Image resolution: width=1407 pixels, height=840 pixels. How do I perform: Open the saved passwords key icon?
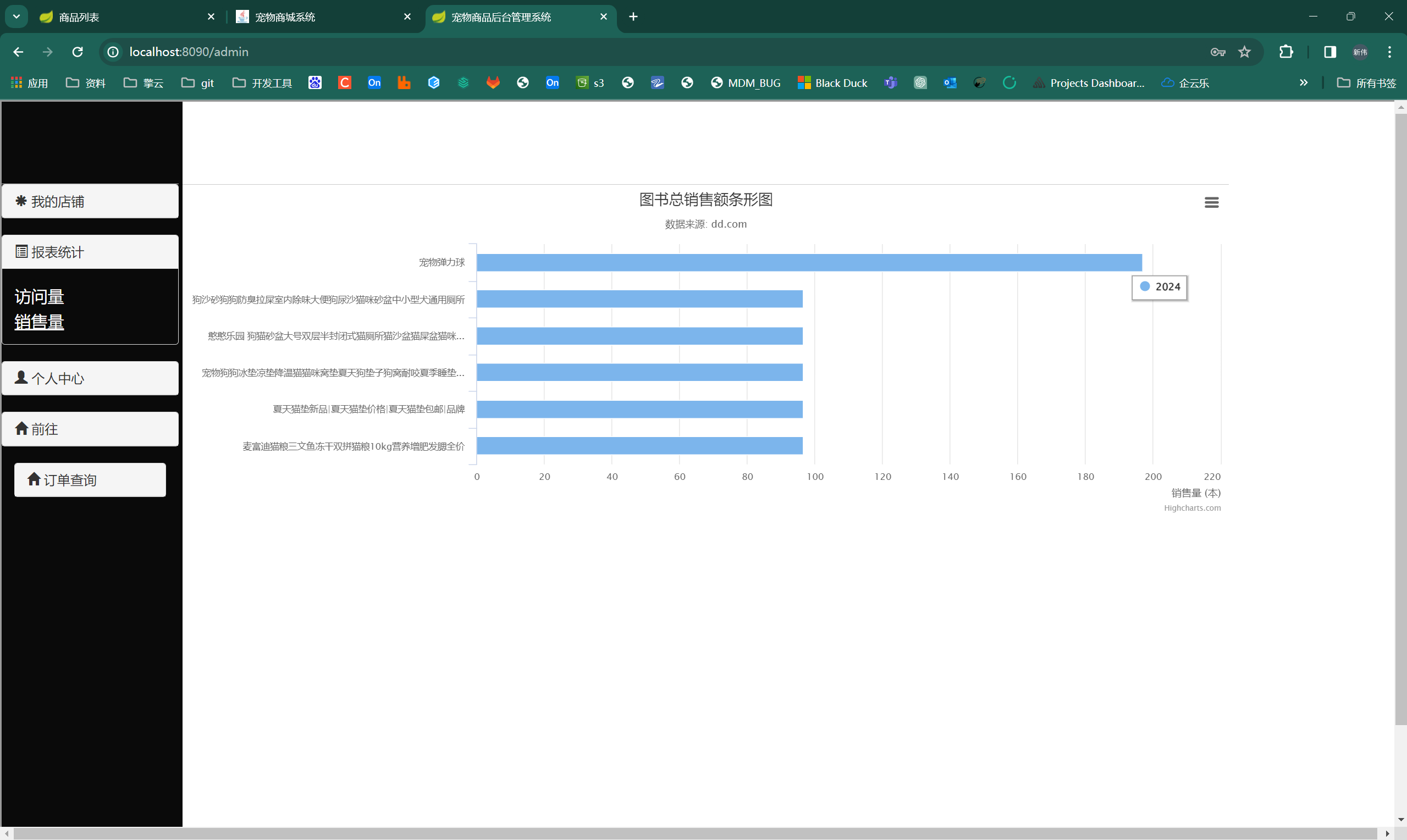tap(1217, 52)
